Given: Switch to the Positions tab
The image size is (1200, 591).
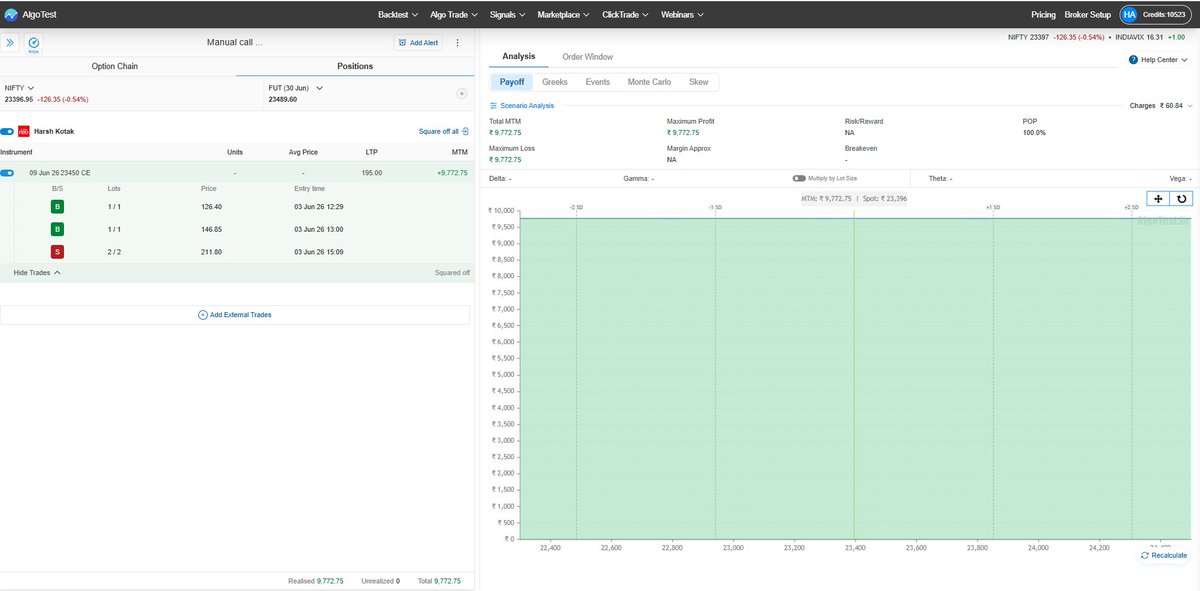Looking at the screenshot, I should coord(355,66).
